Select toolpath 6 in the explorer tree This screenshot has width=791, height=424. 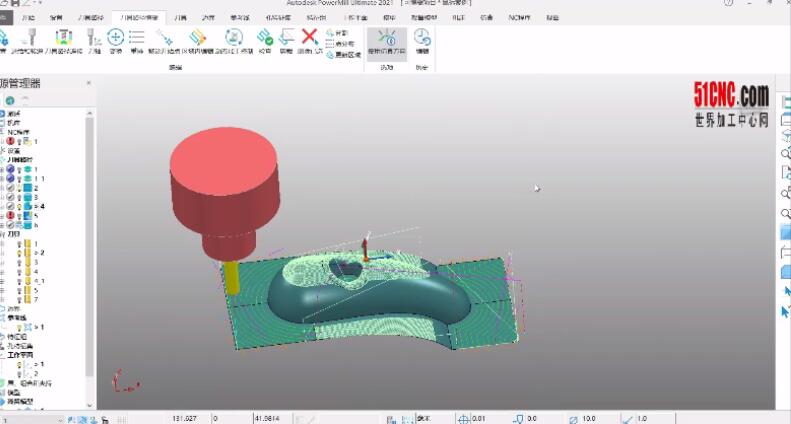(36, 225)
